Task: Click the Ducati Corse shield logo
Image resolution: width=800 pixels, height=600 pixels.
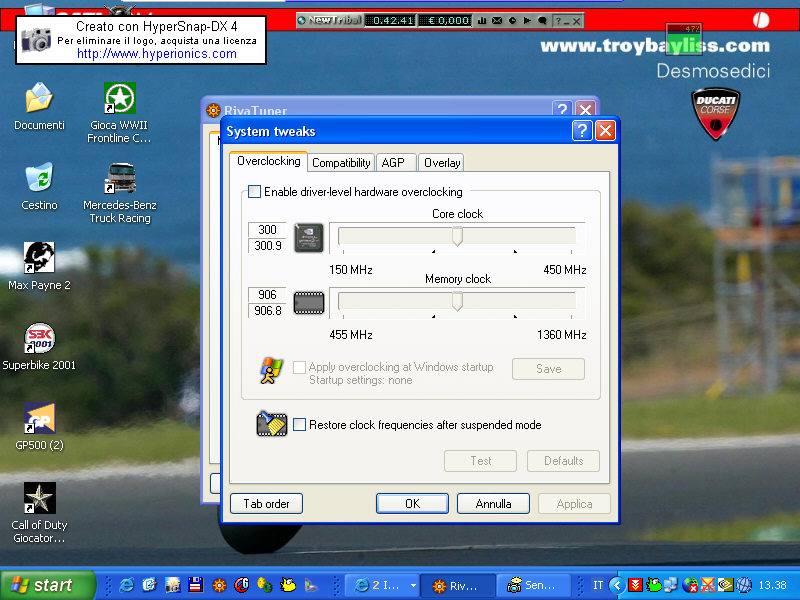Action: tap(715, 114)
